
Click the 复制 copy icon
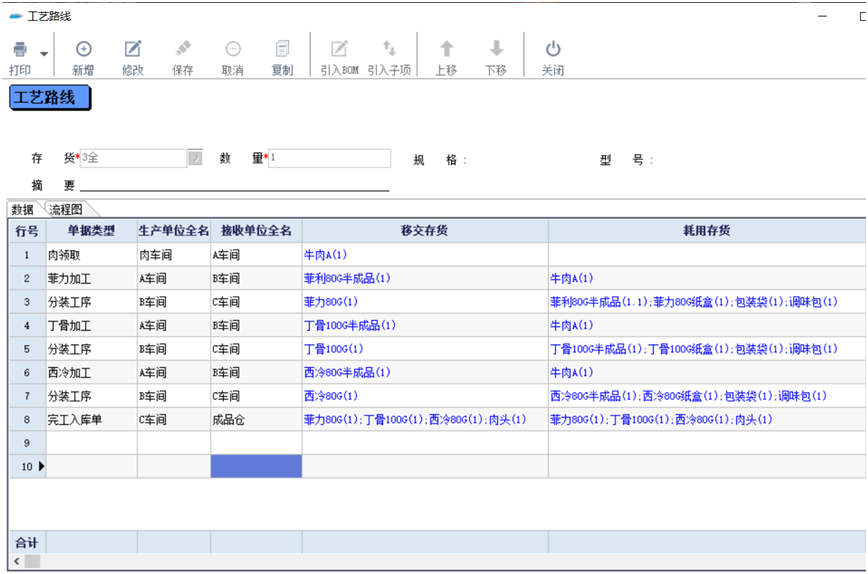coord(282,49)
